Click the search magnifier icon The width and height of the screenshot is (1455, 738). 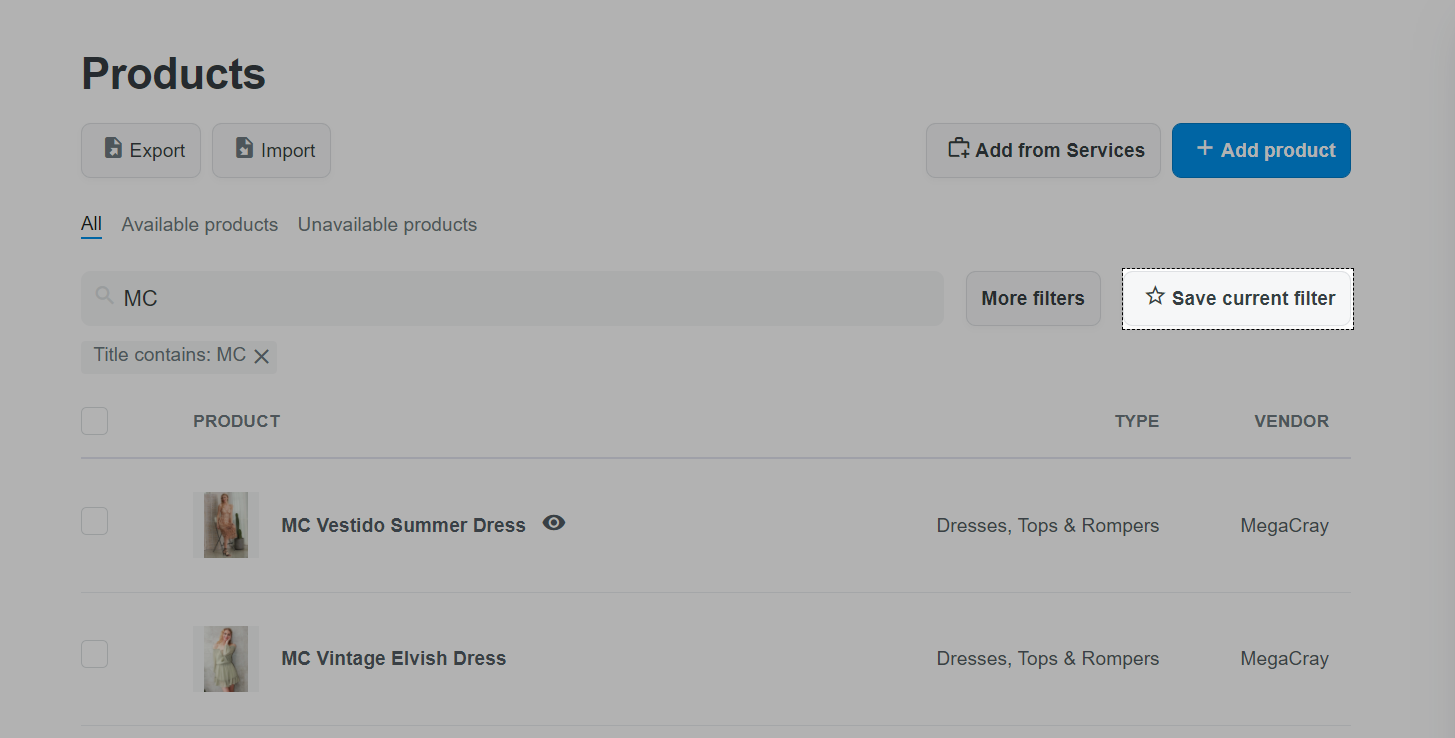[104, 296]
